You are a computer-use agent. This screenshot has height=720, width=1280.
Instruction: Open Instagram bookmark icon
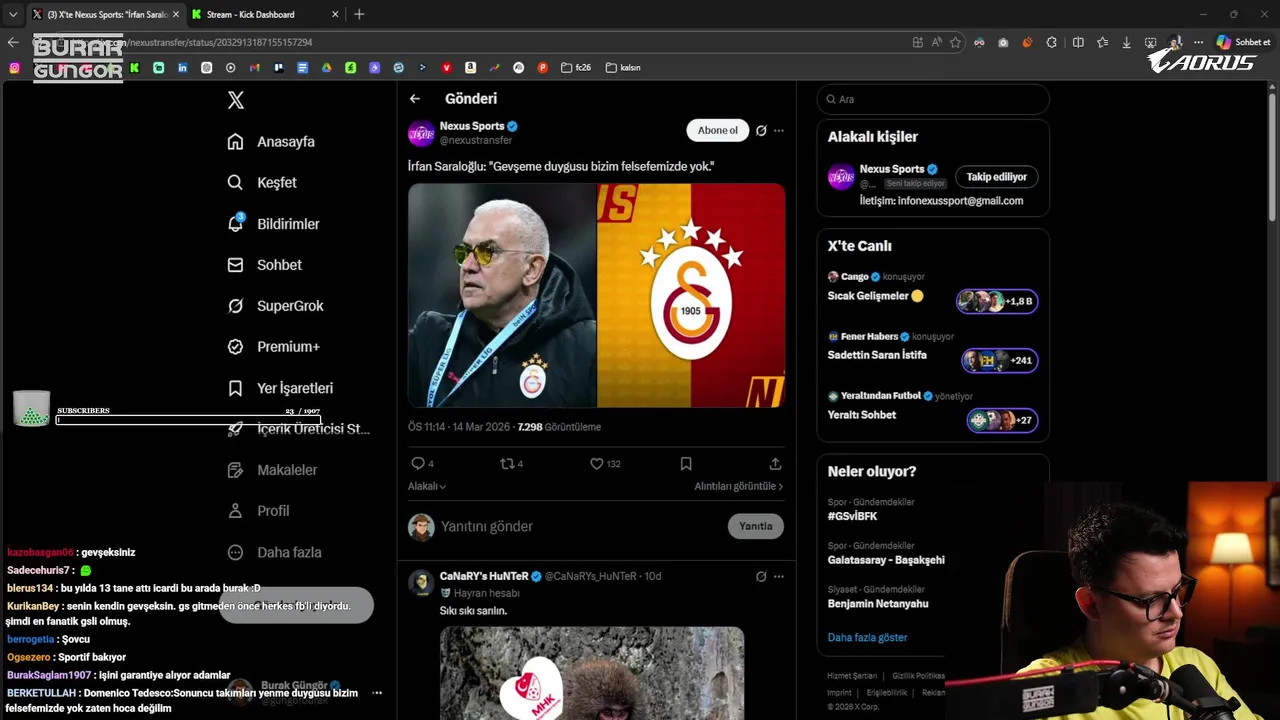click(14, 68)
